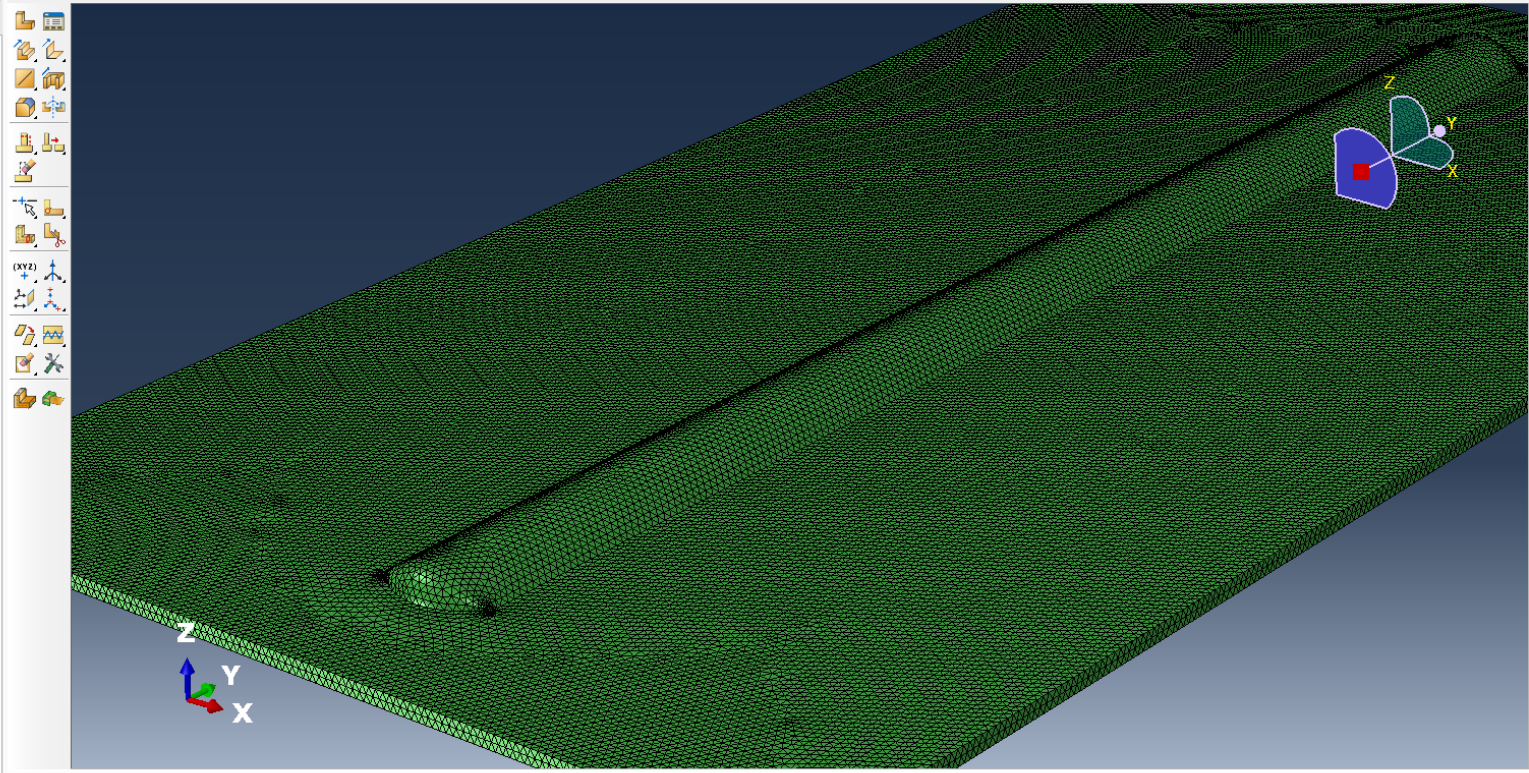The height and width of the screenshot is (773, 1529).
Task: Click the eraser-over-bar tool icon
Action: click(x=24, y=170)
